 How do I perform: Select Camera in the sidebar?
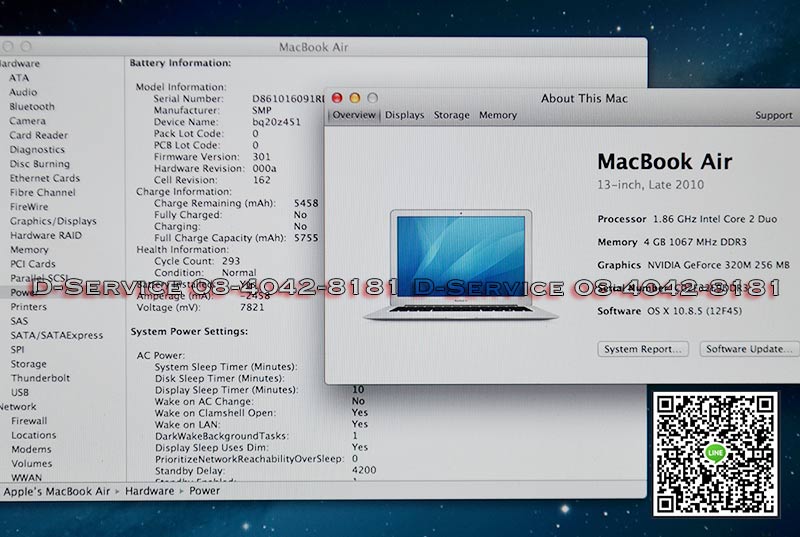(x=28, y=121)
